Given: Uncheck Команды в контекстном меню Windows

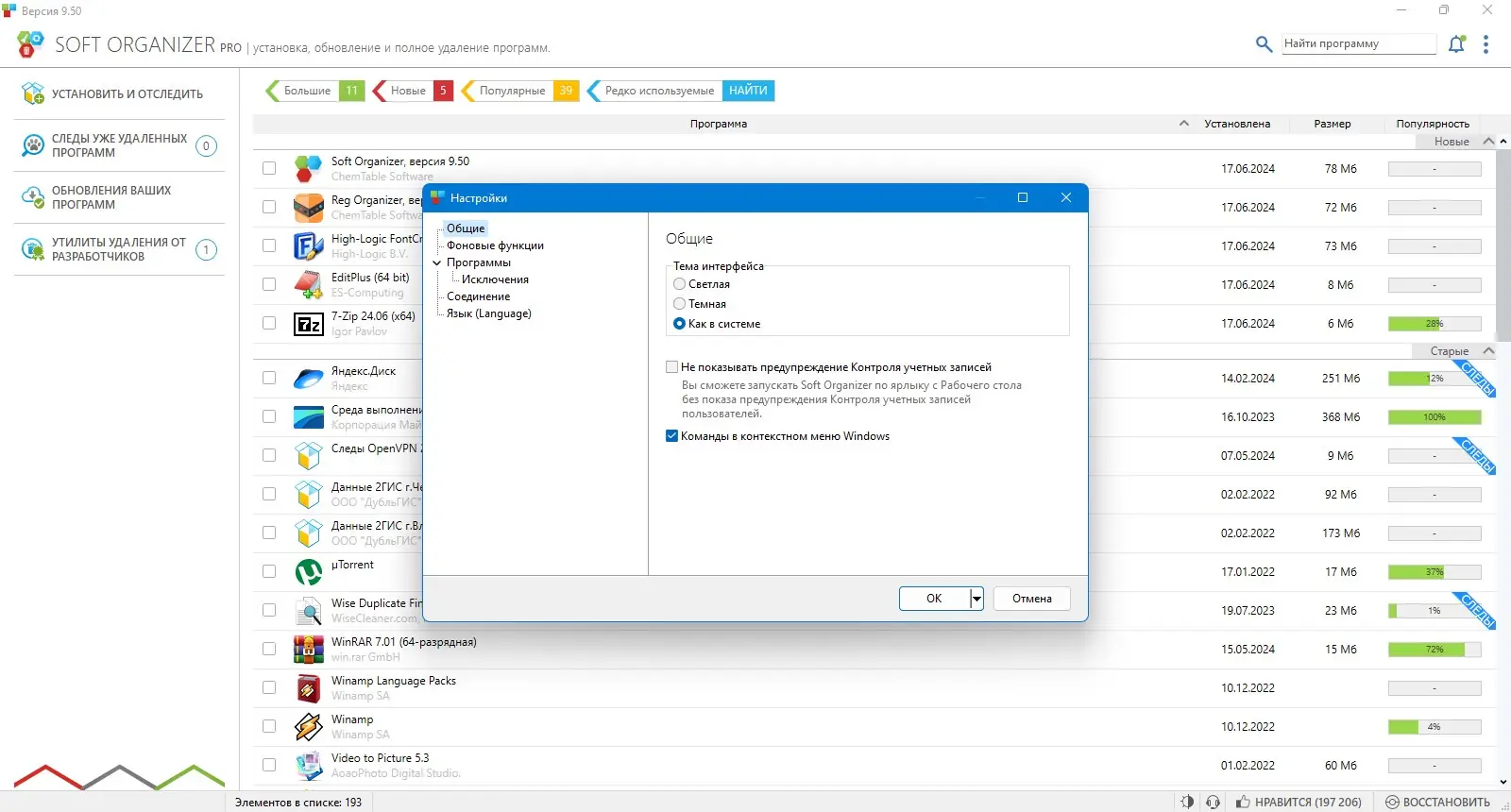Looking at the screenshot, I should 672,436.
